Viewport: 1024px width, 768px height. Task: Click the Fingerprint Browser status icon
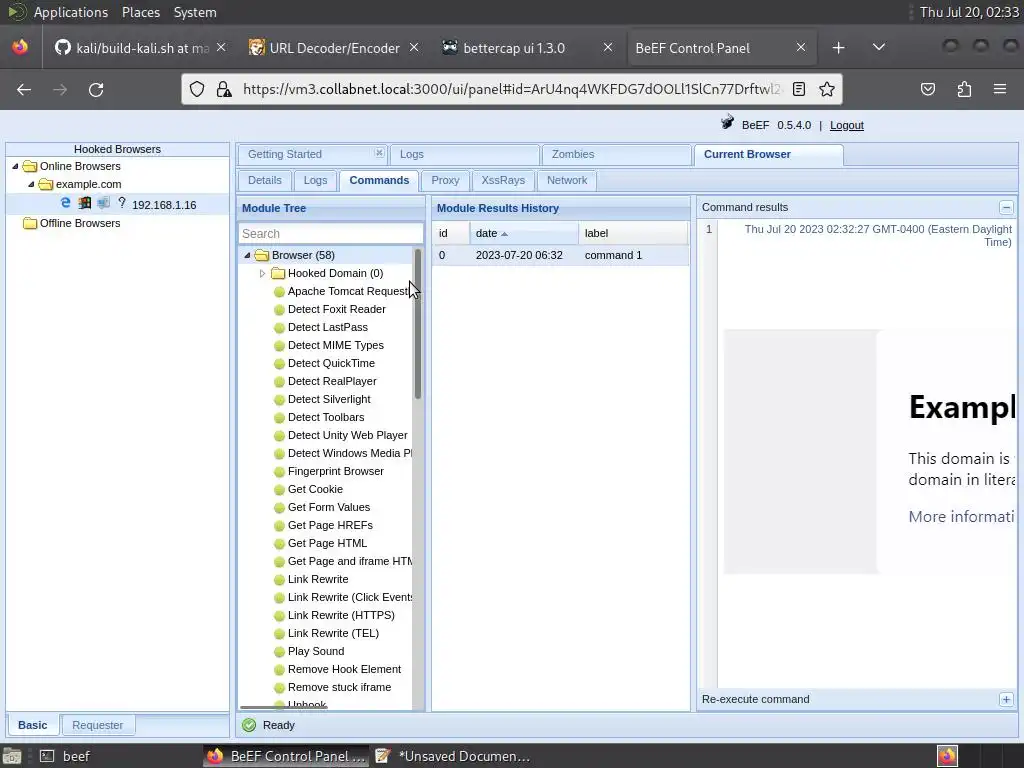(279, 472)
